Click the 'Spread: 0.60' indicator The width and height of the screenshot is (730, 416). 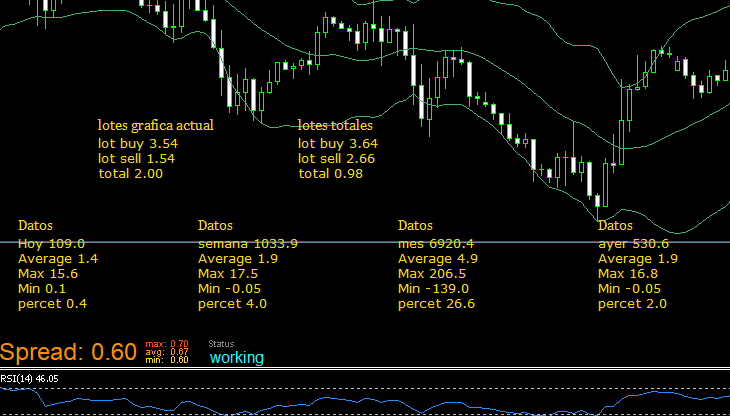pos(68,352)
